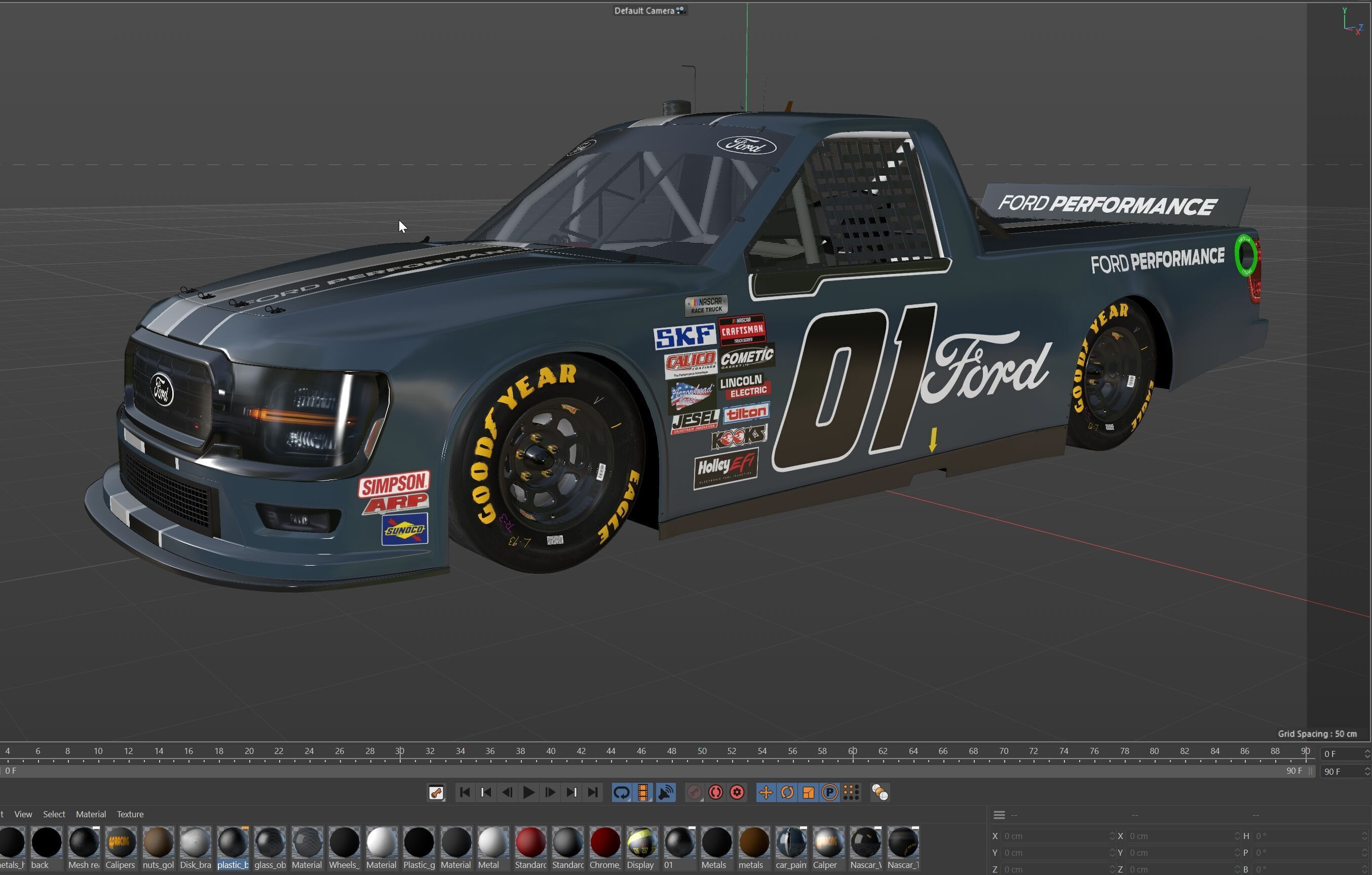Viewport: 1372px width, 875px height.
Task: Click the Default Camera label
Action: (x=644, y=11)
